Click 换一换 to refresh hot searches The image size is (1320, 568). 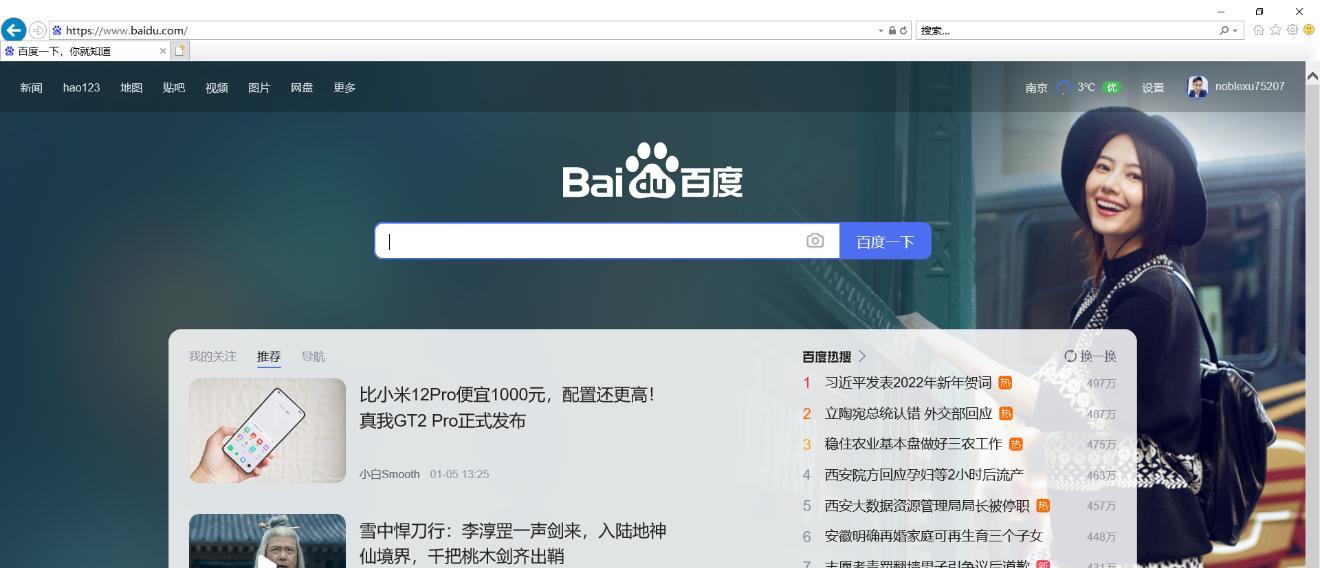click(x=1090, y=356)
